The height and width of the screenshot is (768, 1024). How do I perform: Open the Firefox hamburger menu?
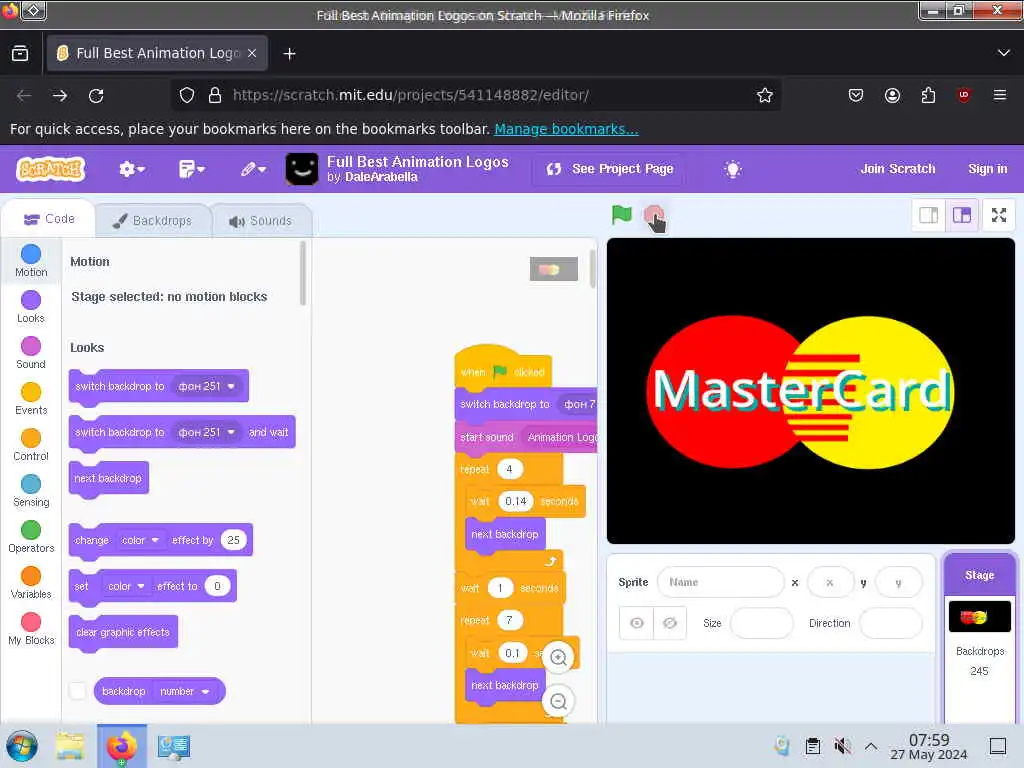(x=999, y=95)
